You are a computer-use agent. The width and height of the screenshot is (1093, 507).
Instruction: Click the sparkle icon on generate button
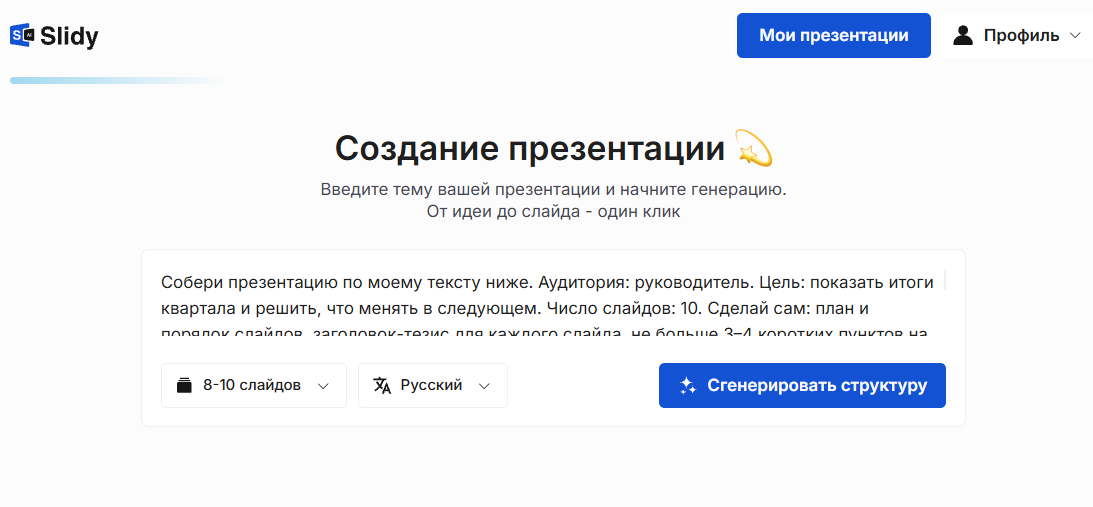point(688,386)
